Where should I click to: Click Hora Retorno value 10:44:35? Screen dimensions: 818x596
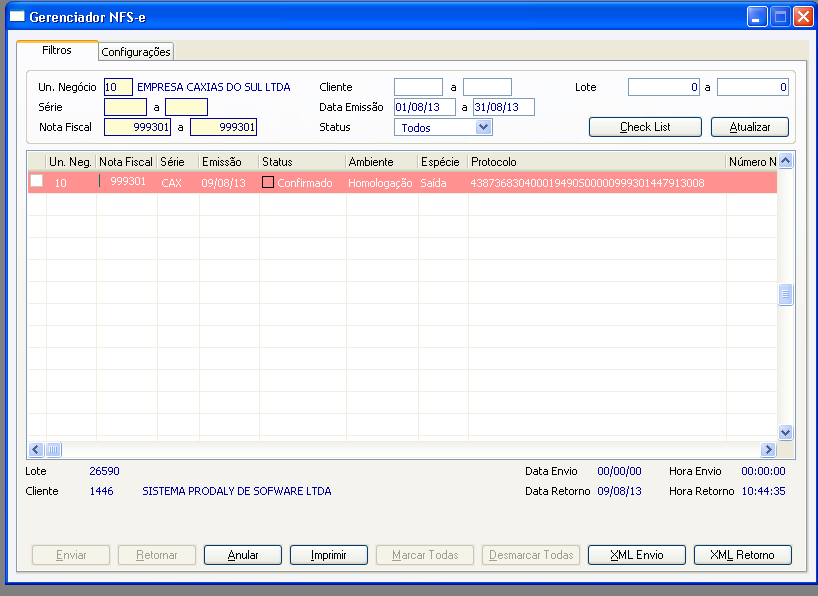pos(763,491)
